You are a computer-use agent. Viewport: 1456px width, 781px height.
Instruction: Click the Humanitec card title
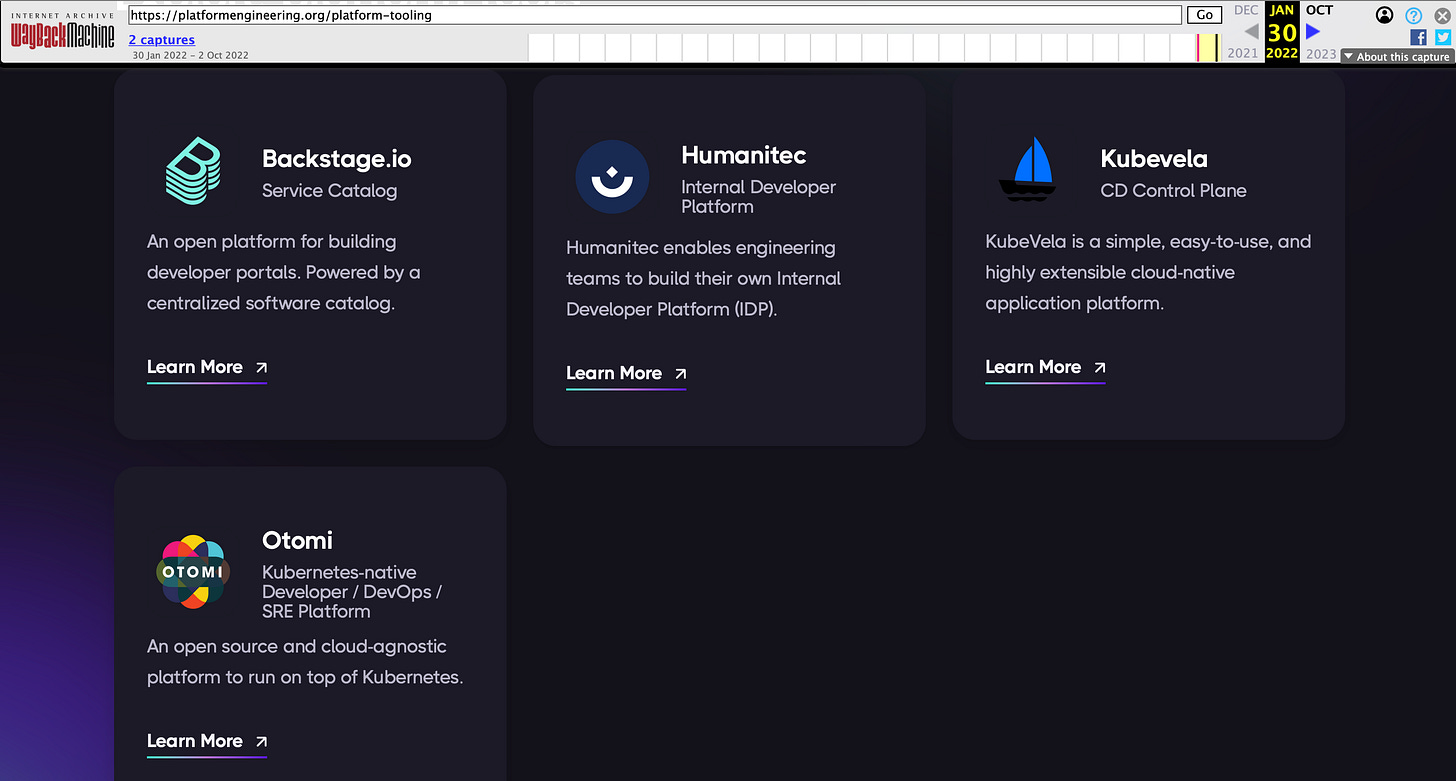(744, 155)
